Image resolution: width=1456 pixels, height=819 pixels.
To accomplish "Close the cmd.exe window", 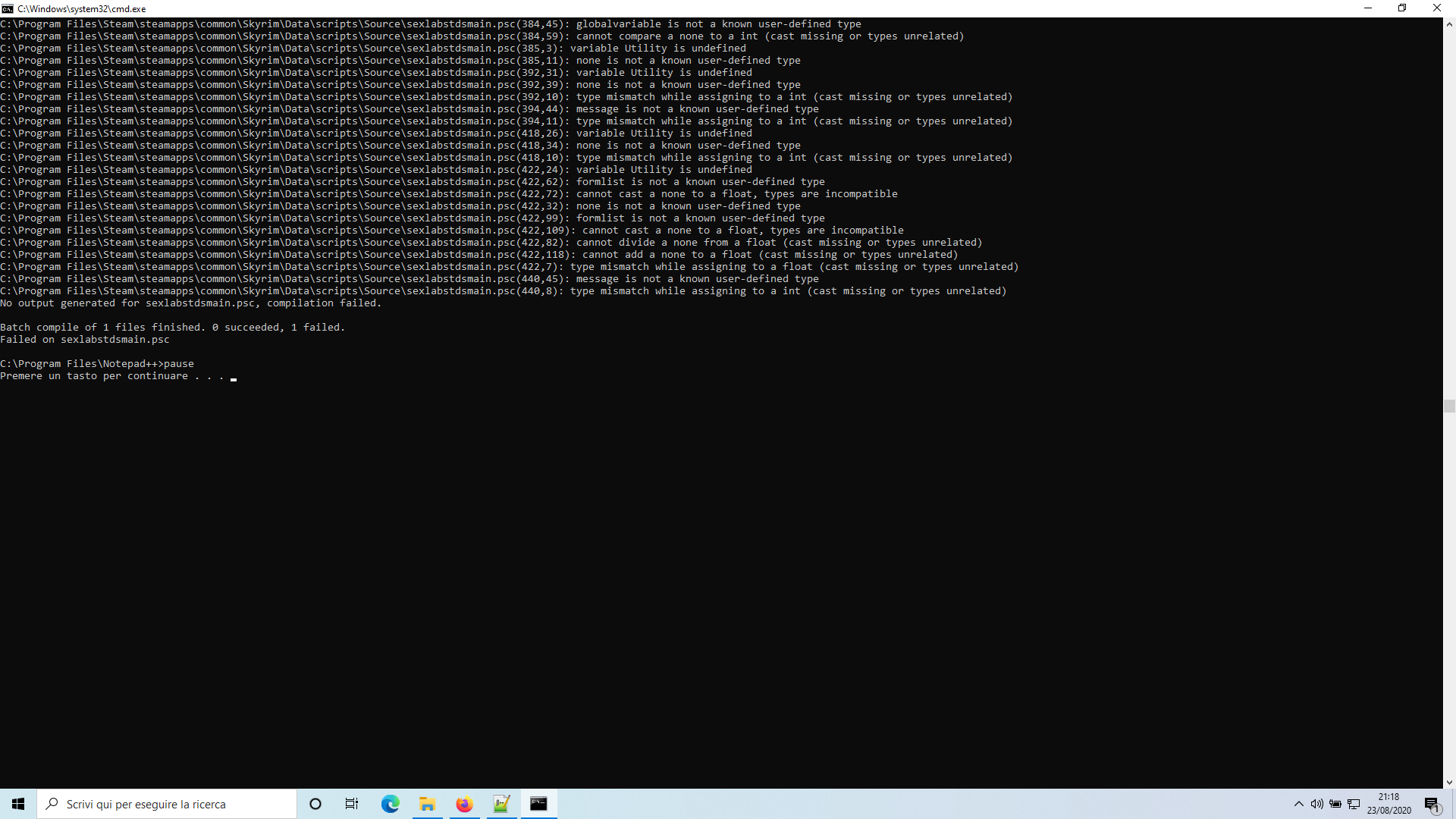I will pos(1437,8).
